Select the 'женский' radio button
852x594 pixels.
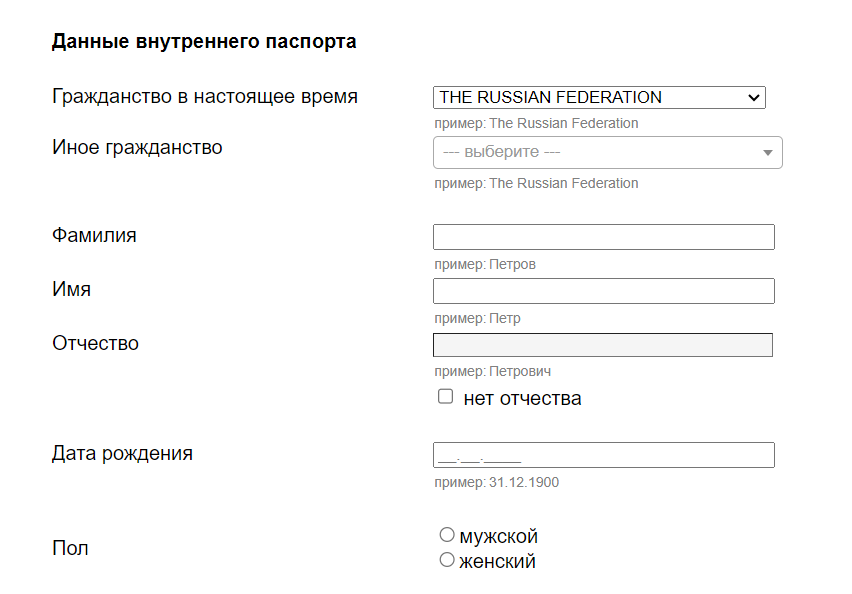(x=447, y=560)
